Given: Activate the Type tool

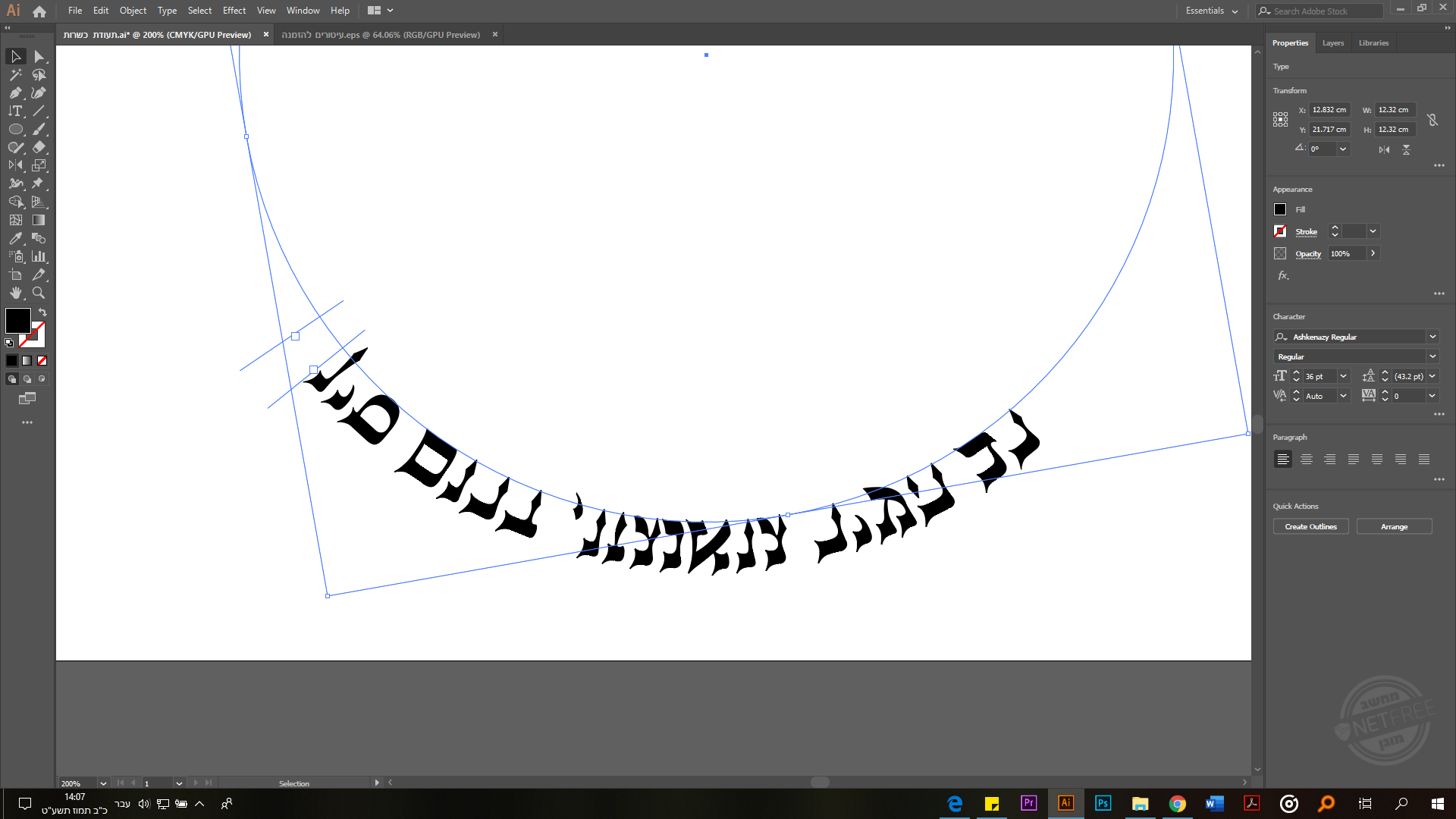Looking at the screenshot, I should point(15,111).
